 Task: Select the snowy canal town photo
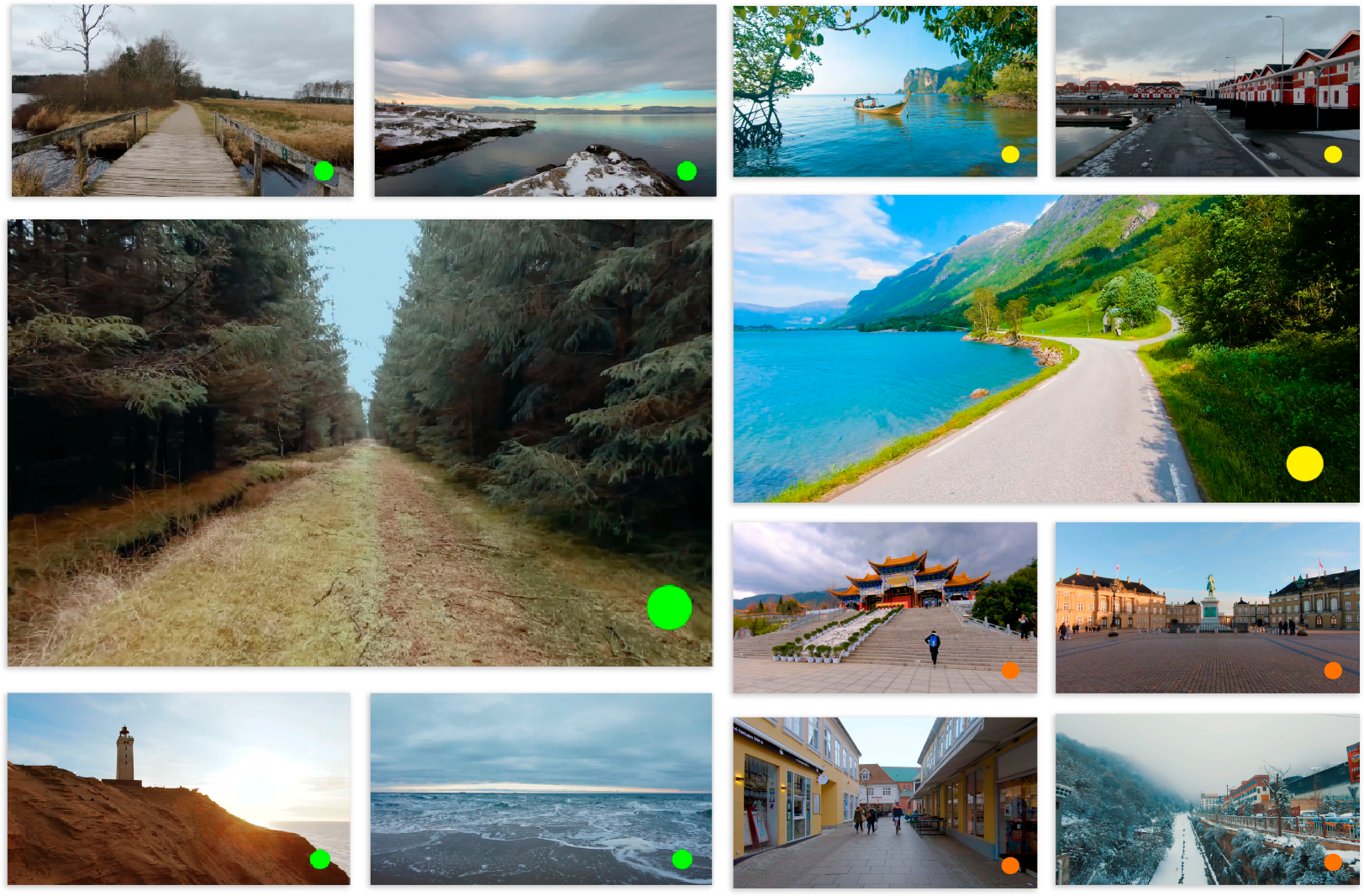tap(1207, 799)
